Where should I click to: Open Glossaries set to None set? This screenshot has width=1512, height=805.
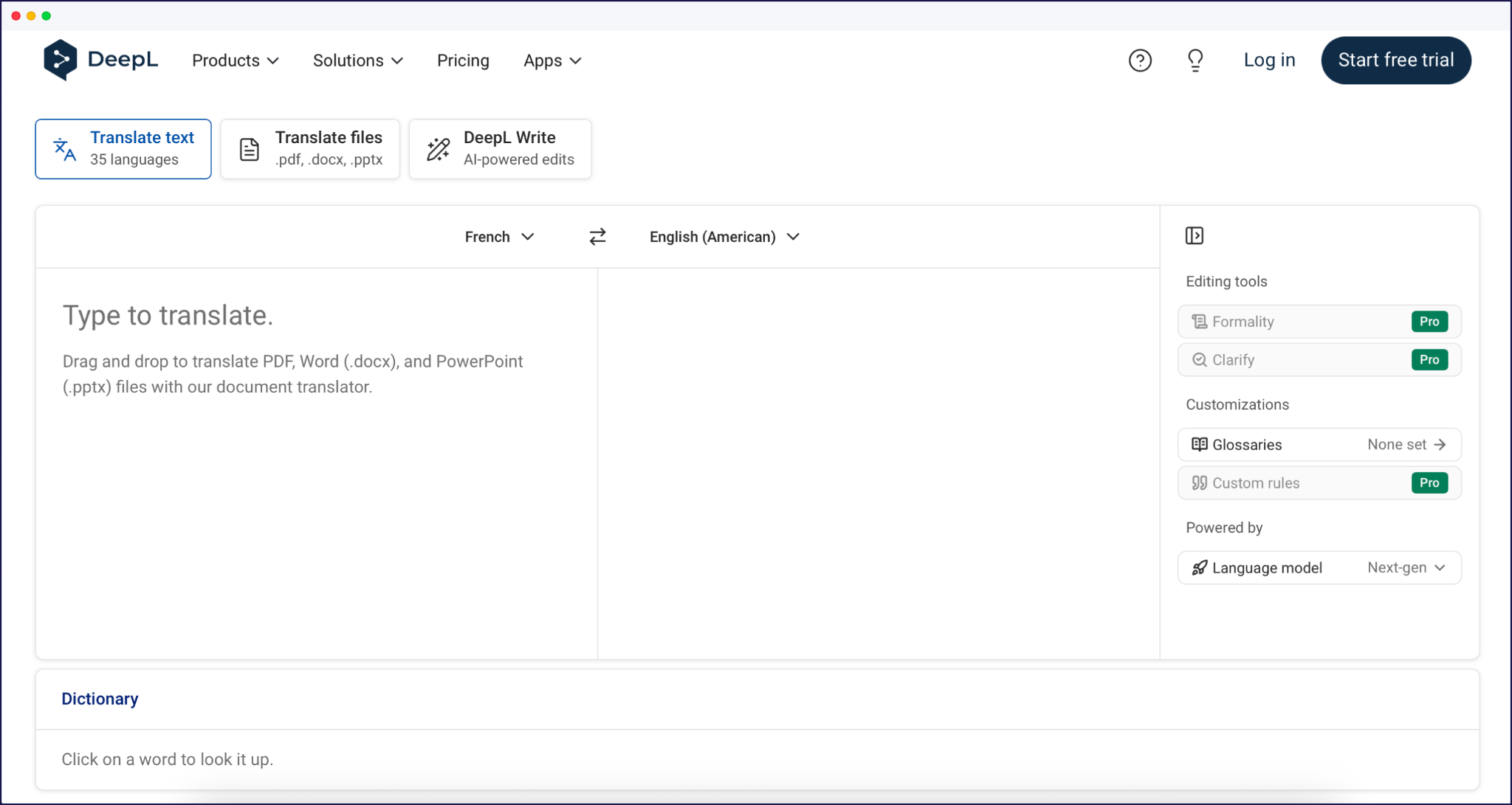pyautogui.click(x=1319, y=444)
